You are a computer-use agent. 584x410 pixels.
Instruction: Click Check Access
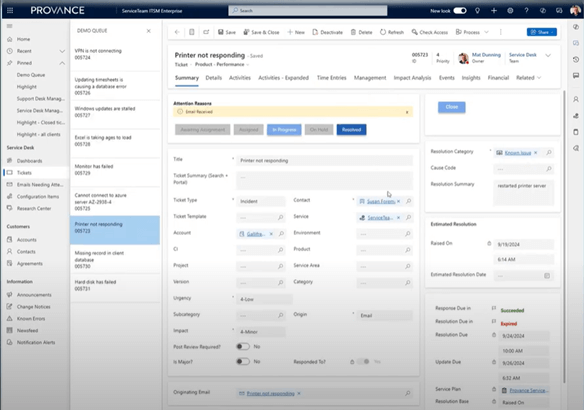pos(429,32)
